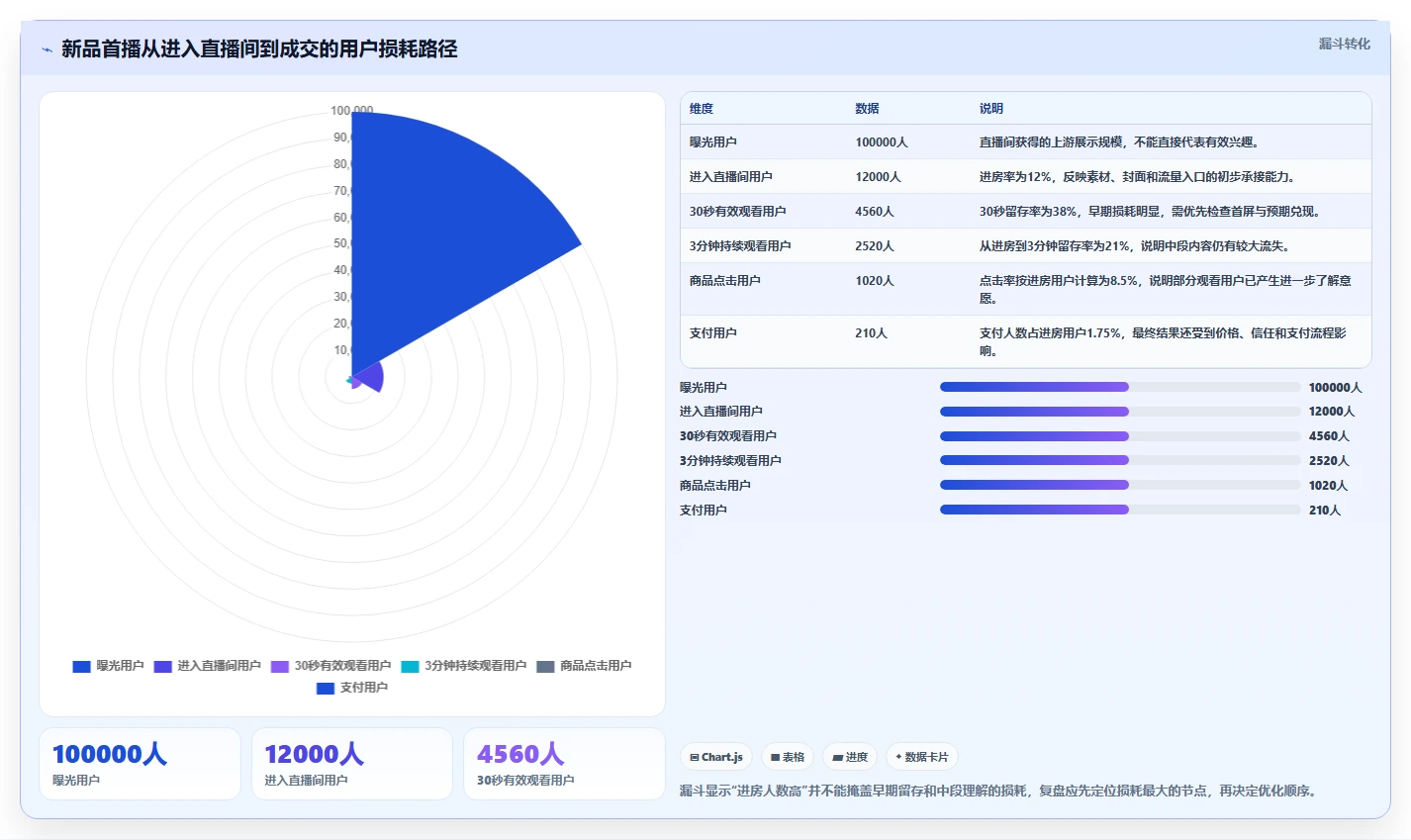The image size is (1411, 840).
Task: Click the 曝光用户 cell in the table
Action: [713, 142]
